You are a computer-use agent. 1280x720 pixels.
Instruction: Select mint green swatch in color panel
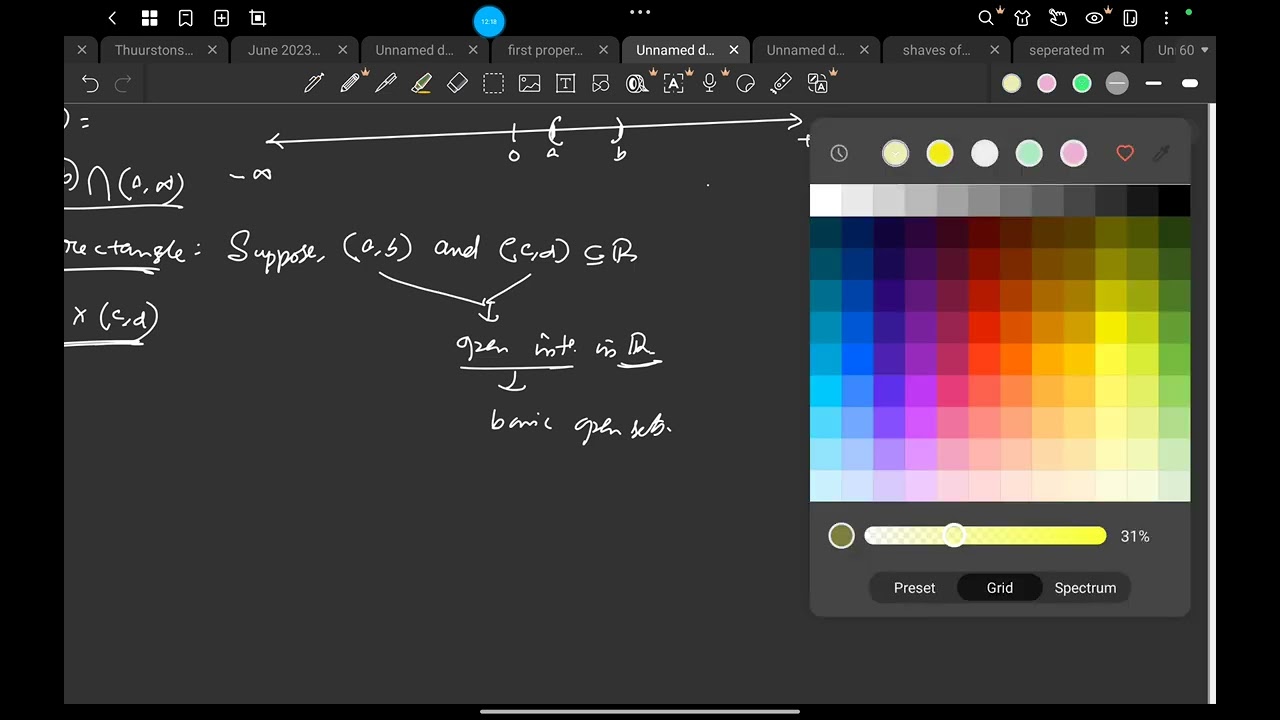1029,153
